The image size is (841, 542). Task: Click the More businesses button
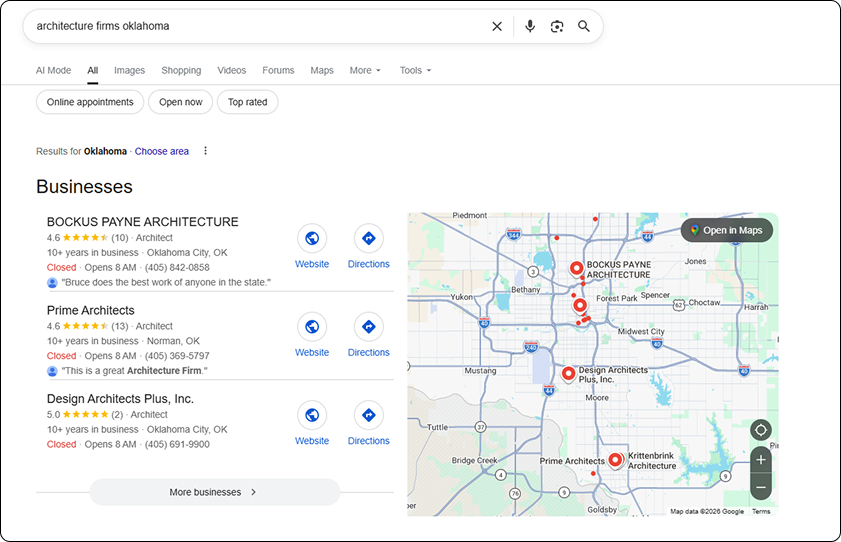(x=215, y=492)
